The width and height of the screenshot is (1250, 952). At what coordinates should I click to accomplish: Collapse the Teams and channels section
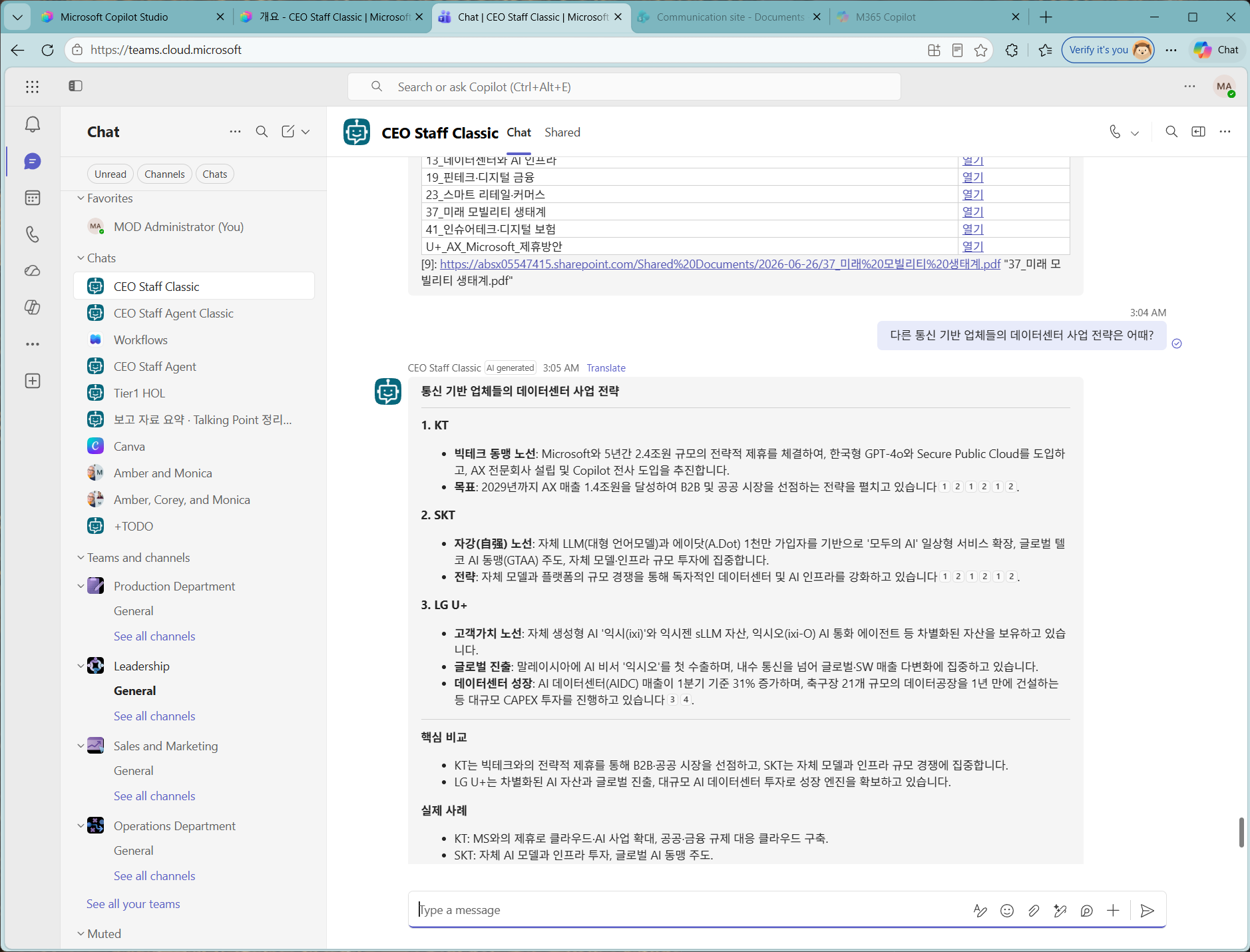pos(81,557)
